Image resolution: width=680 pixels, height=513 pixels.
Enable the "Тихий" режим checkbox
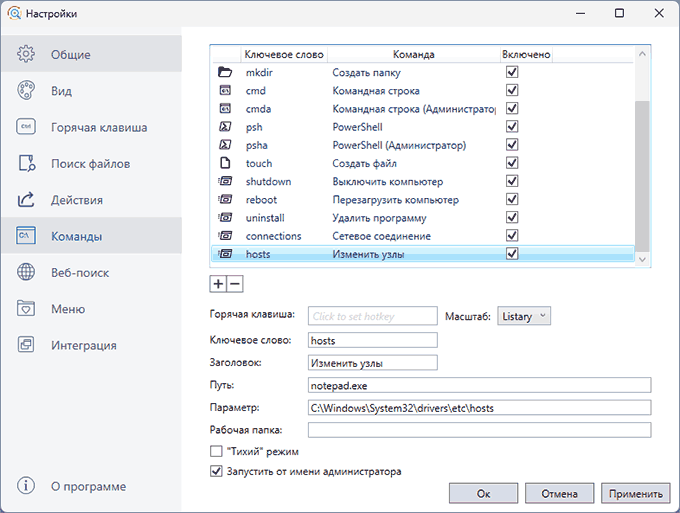click(x=216, y=451)
